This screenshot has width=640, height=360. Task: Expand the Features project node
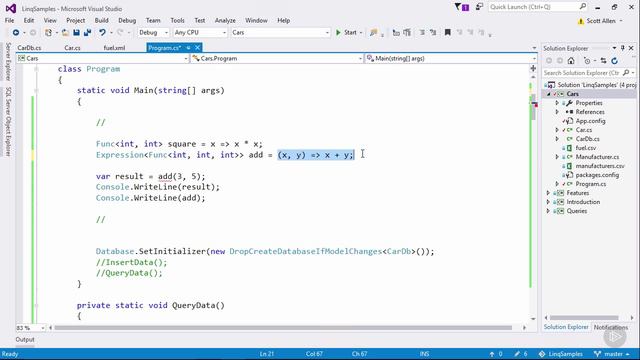(x=548, y=193)
